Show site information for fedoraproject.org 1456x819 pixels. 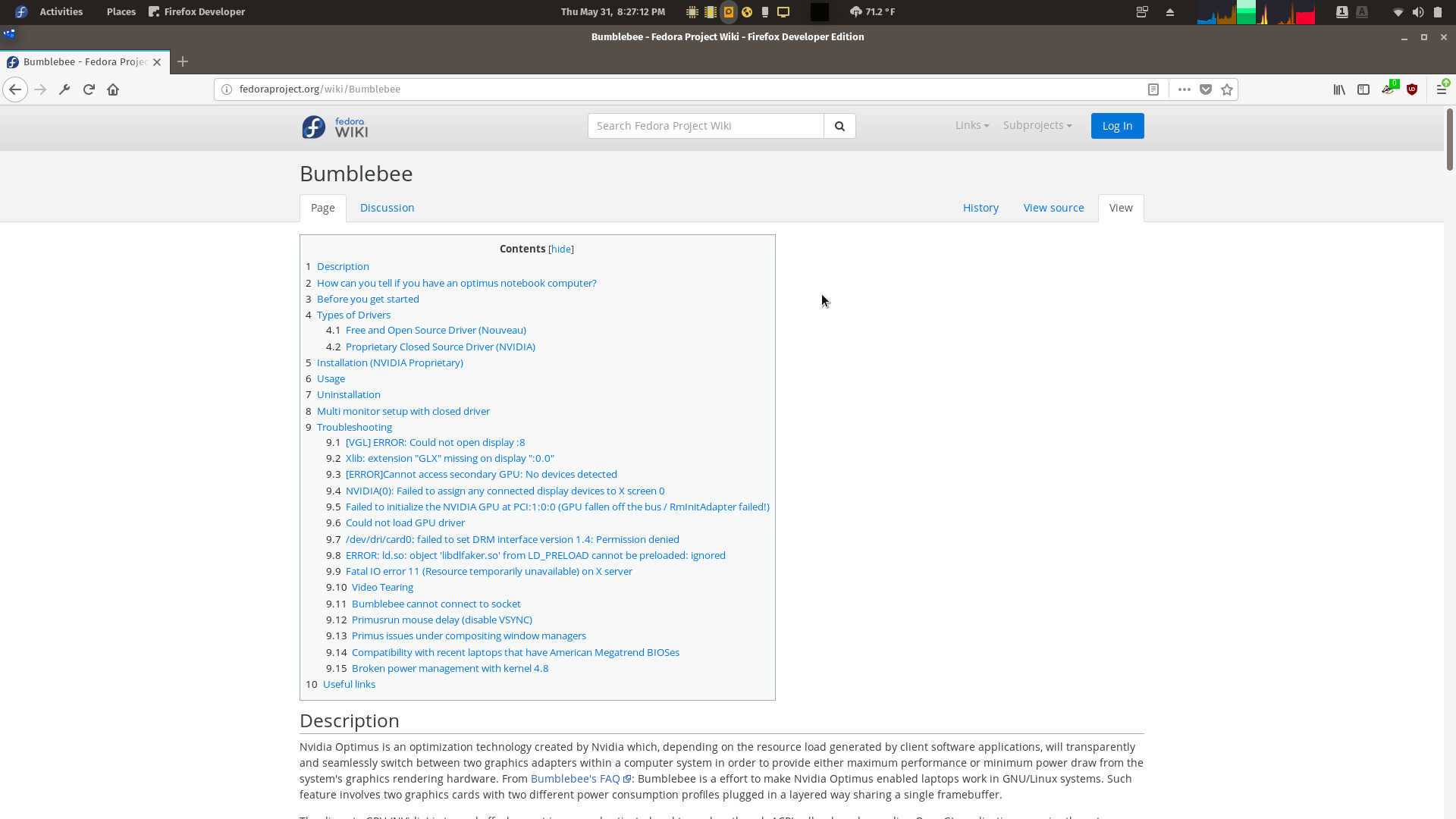[x=226, y=89]
